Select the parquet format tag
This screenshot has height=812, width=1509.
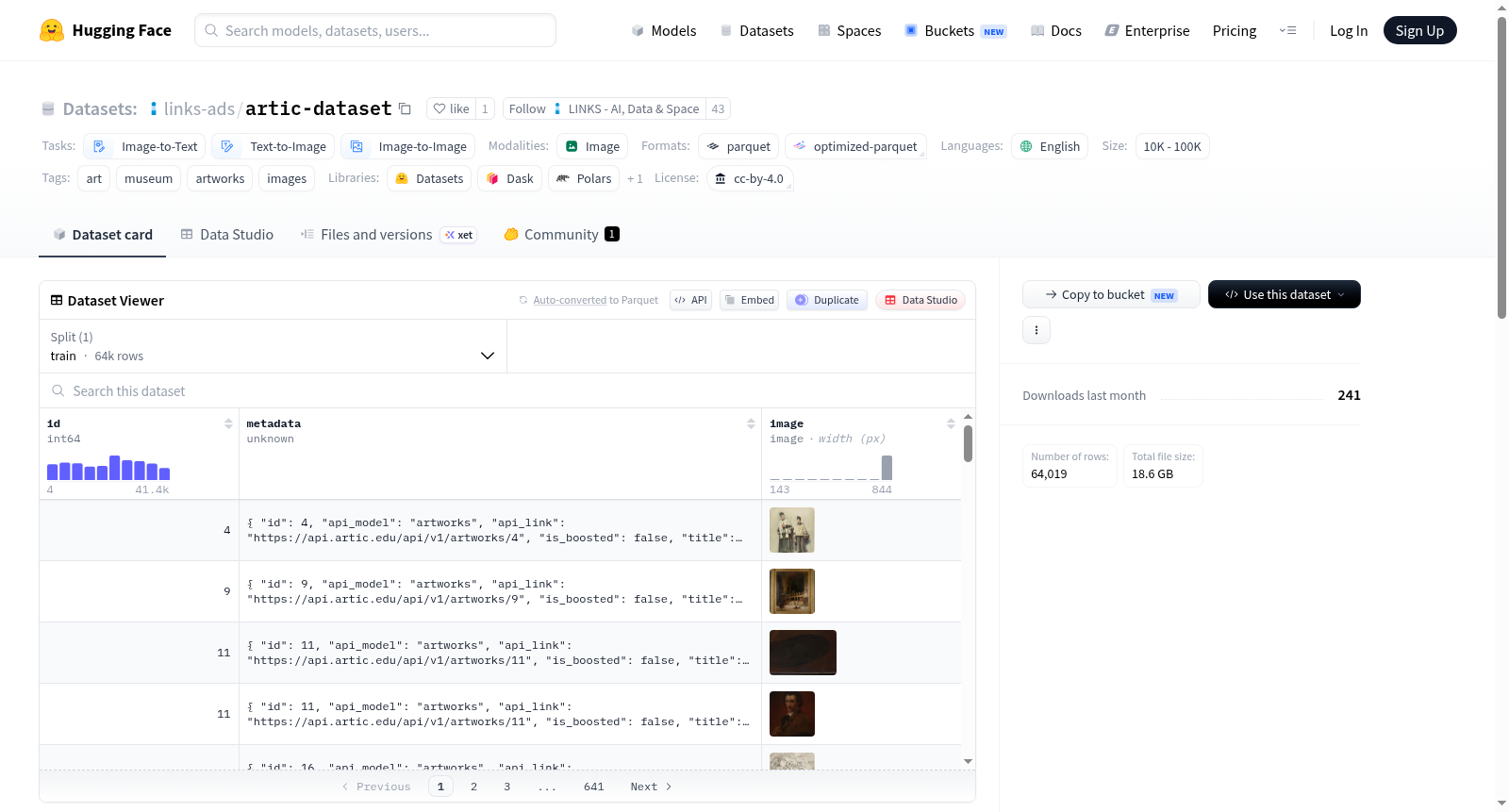738,146
